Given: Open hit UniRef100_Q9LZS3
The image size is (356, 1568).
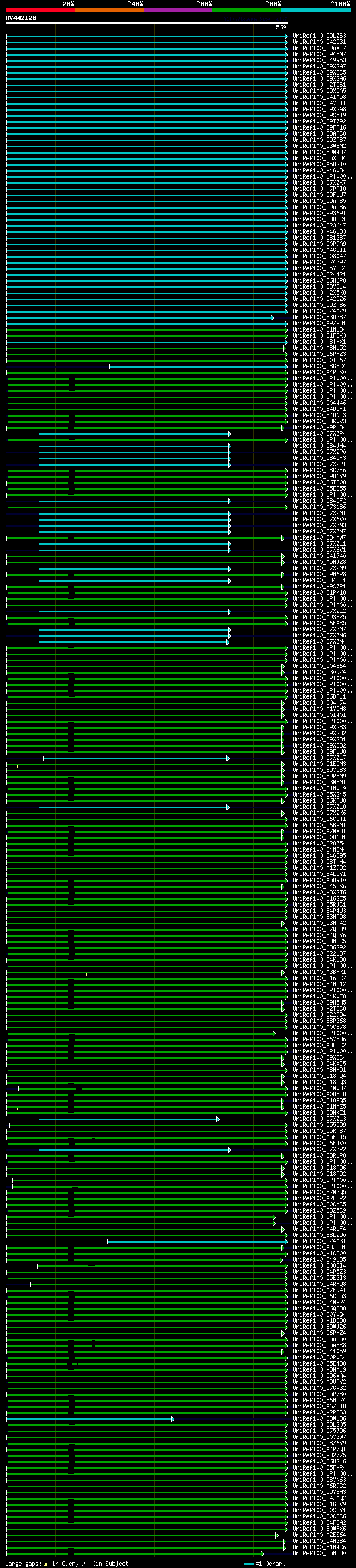Looking at the screenshot, I should tap(319, 36).
